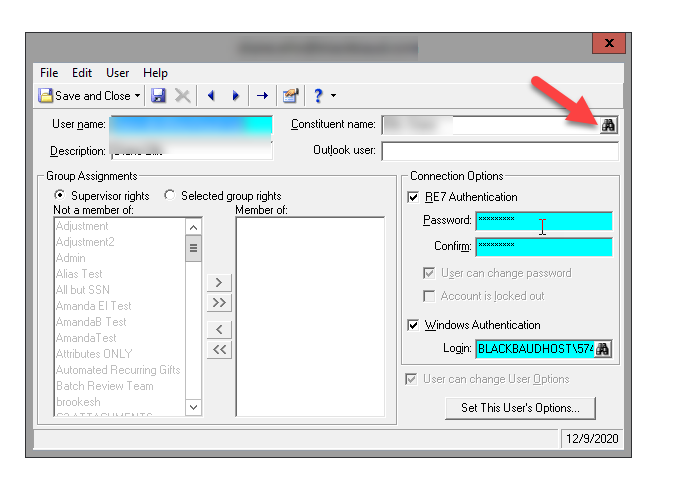This screenshot has width=689, height=484.
Task: Open the security options toolbar icon
Action: coord(290,95)
